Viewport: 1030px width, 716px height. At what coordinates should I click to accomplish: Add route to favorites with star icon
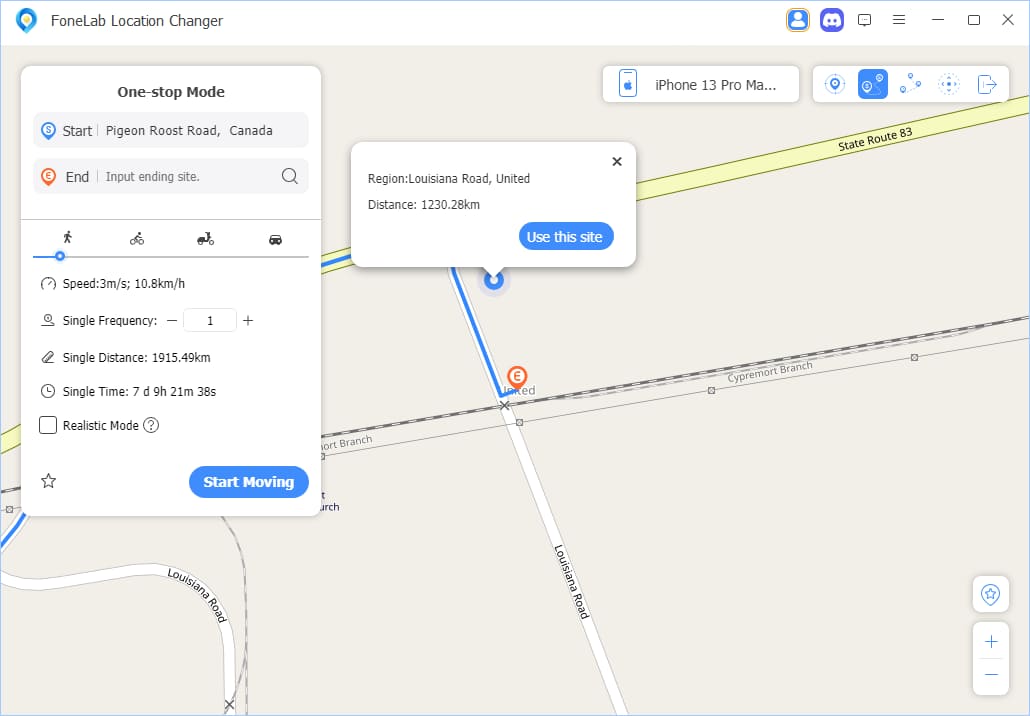pyautogui.click(x=49, y=481)
